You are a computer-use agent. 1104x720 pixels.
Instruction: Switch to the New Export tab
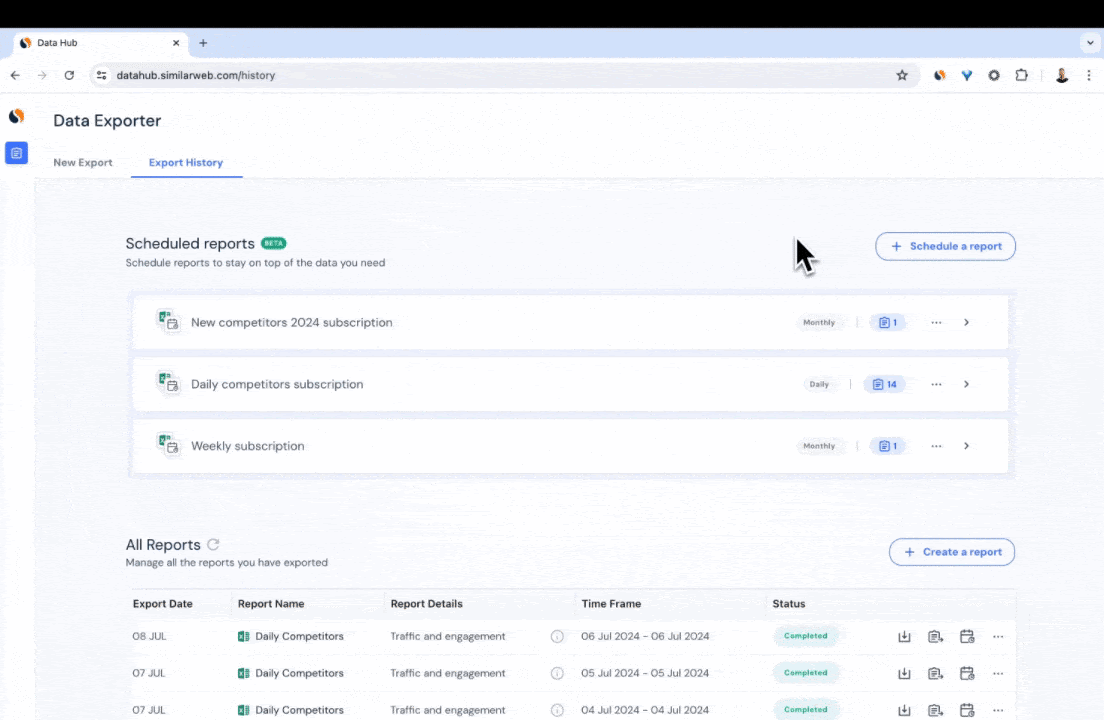click(83, 162)
